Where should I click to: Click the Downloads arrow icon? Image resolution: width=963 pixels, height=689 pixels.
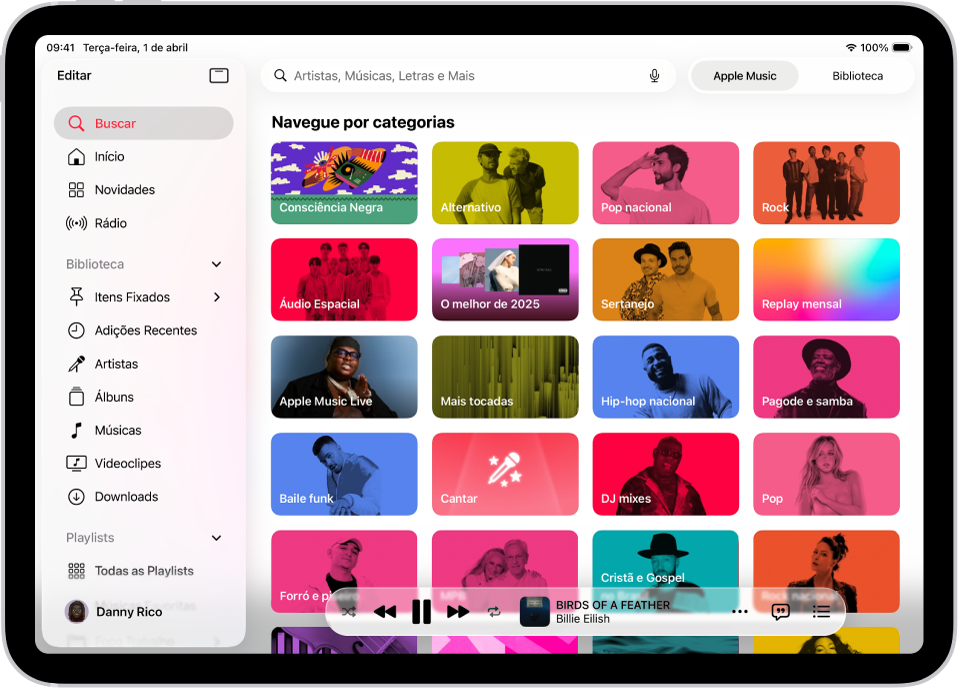click(x=76, y=496)
